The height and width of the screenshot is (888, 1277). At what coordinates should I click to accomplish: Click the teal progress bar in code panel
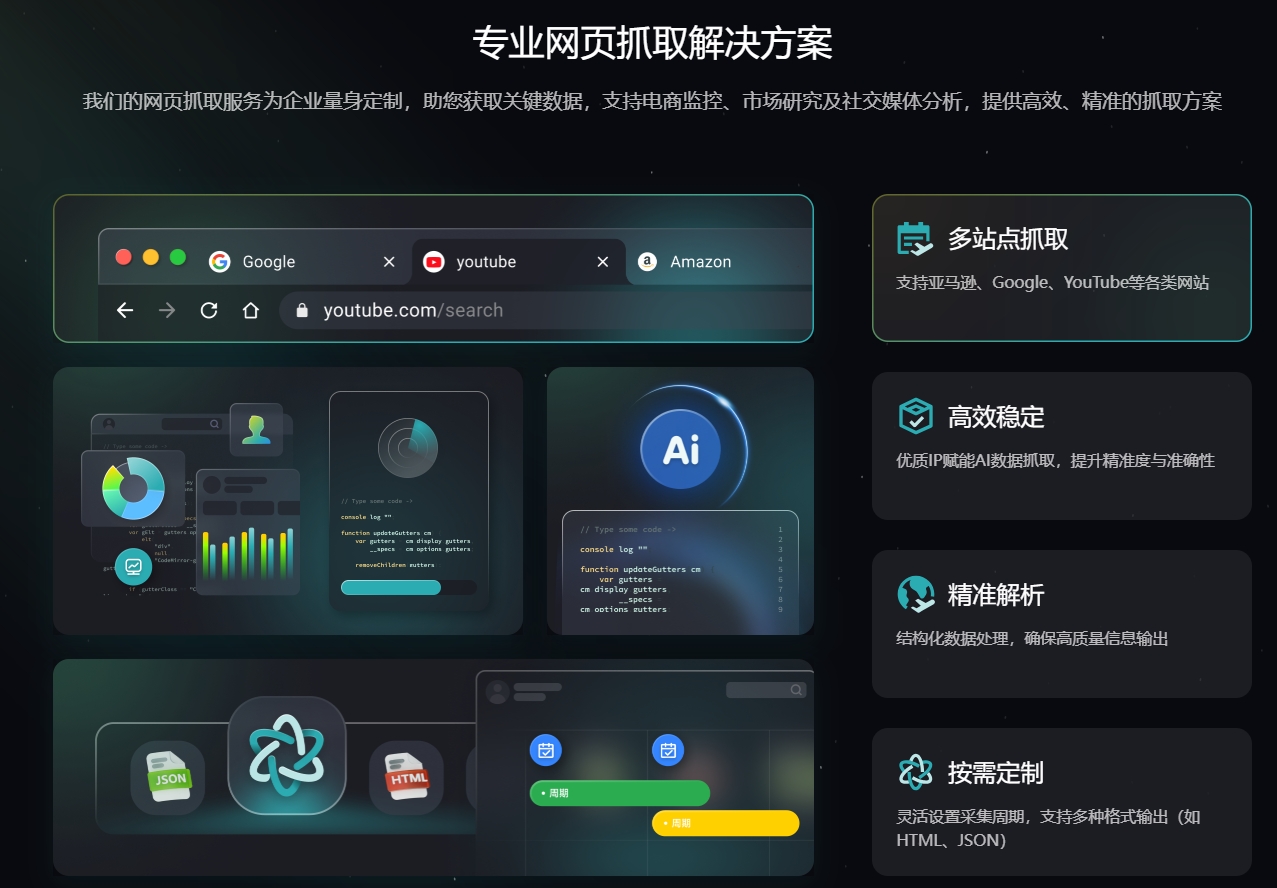coord(391,587)
